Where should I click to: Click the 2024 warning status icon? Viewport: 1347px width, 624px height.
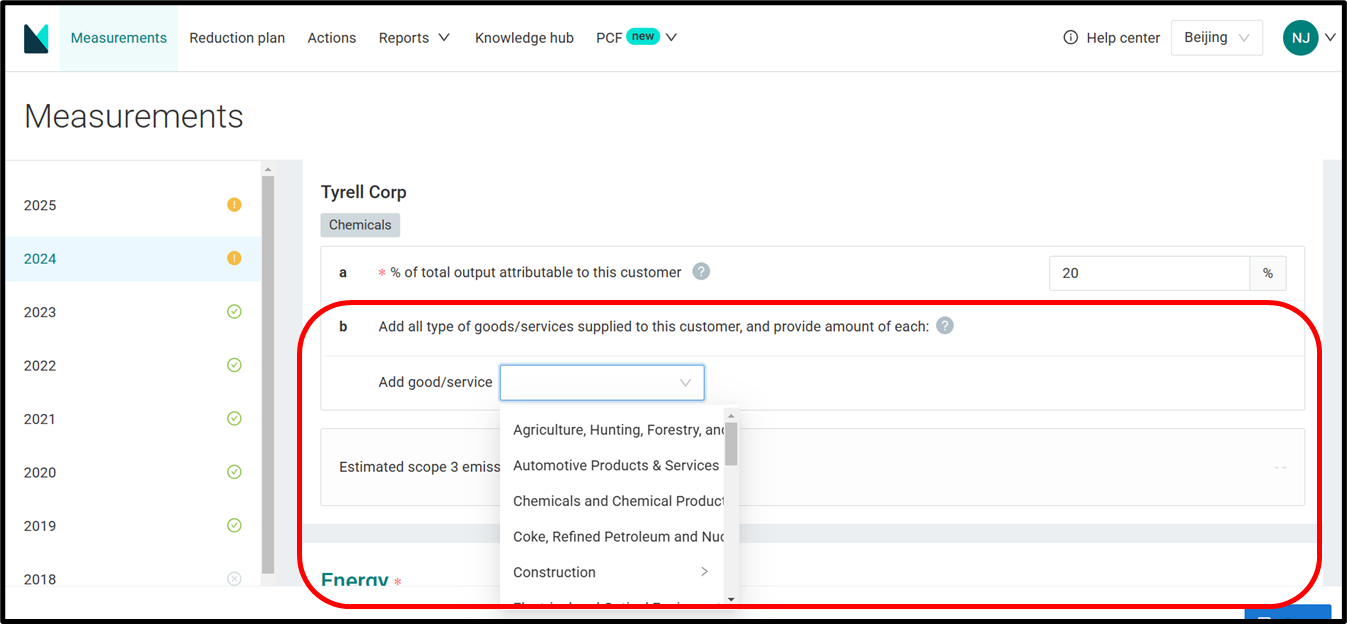pyautogui.click(x=234, y=258)
